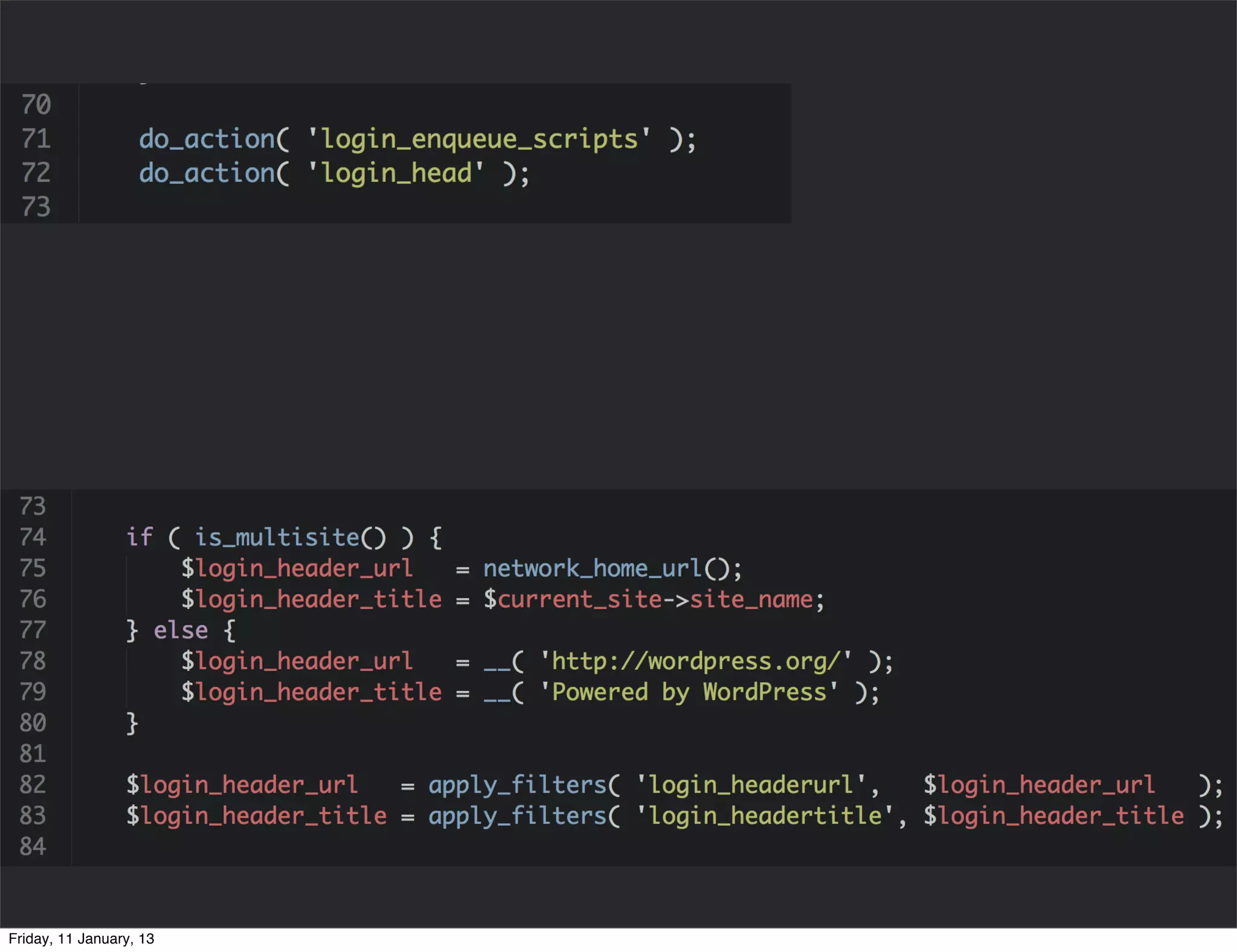1237x952 pixels.
Task: Click the if keyword on line 74
Action: 140,537
